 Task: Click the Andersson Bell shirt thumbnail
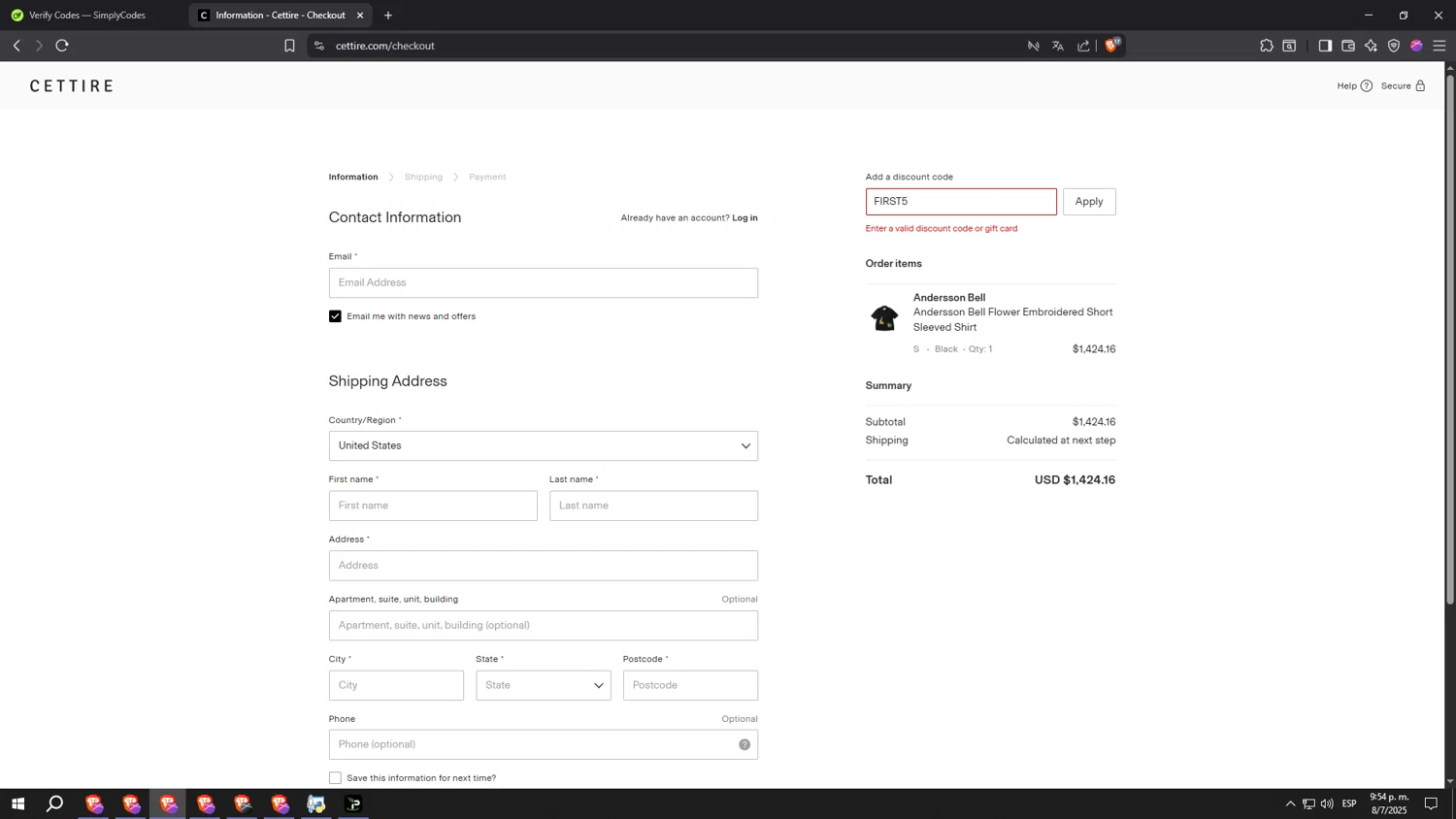(x=884, y=318)
